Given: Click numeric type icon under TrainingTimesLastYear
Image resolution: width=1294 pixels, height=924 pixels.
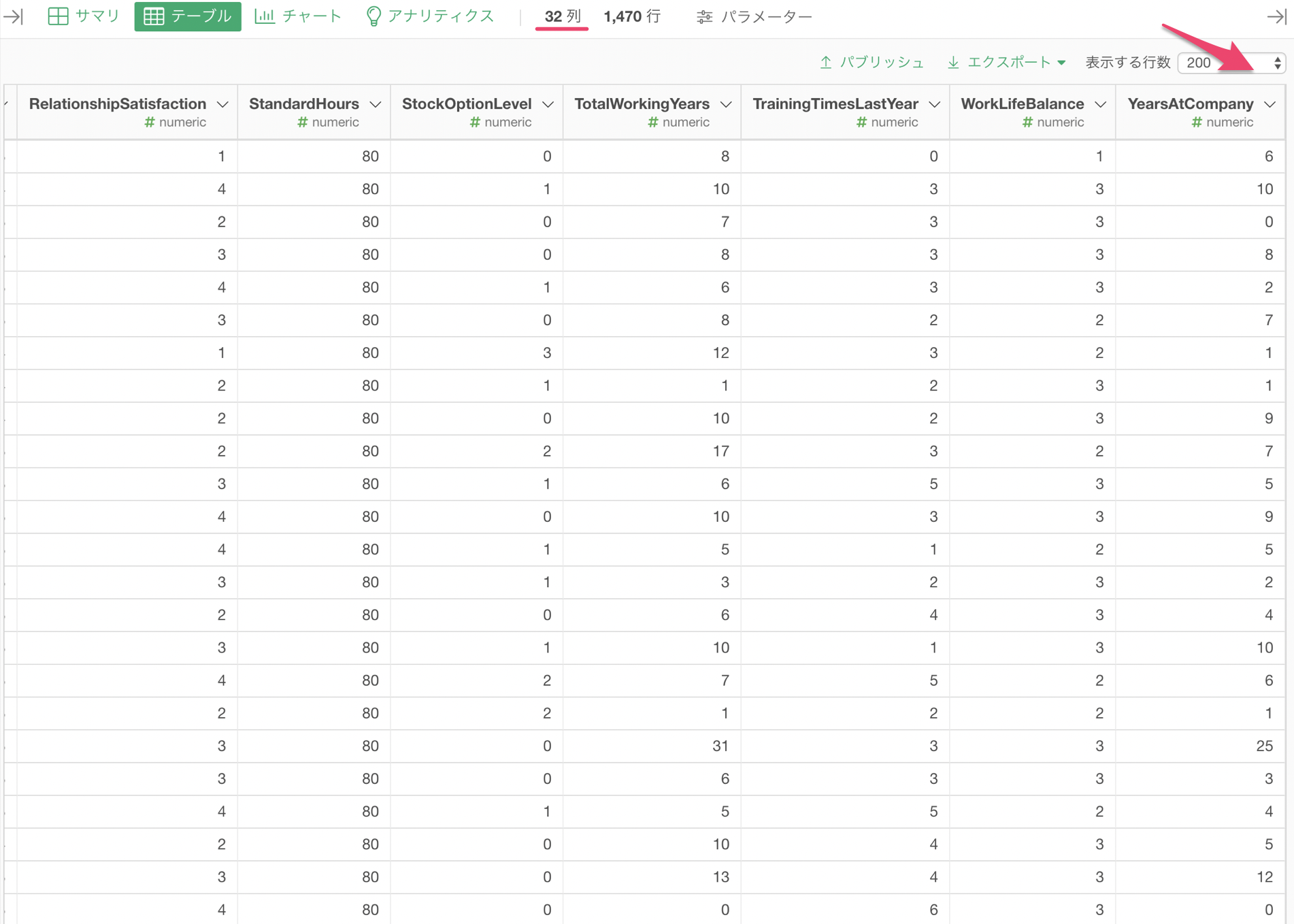Looking at the screenshot, I should (x=862, y=122).
